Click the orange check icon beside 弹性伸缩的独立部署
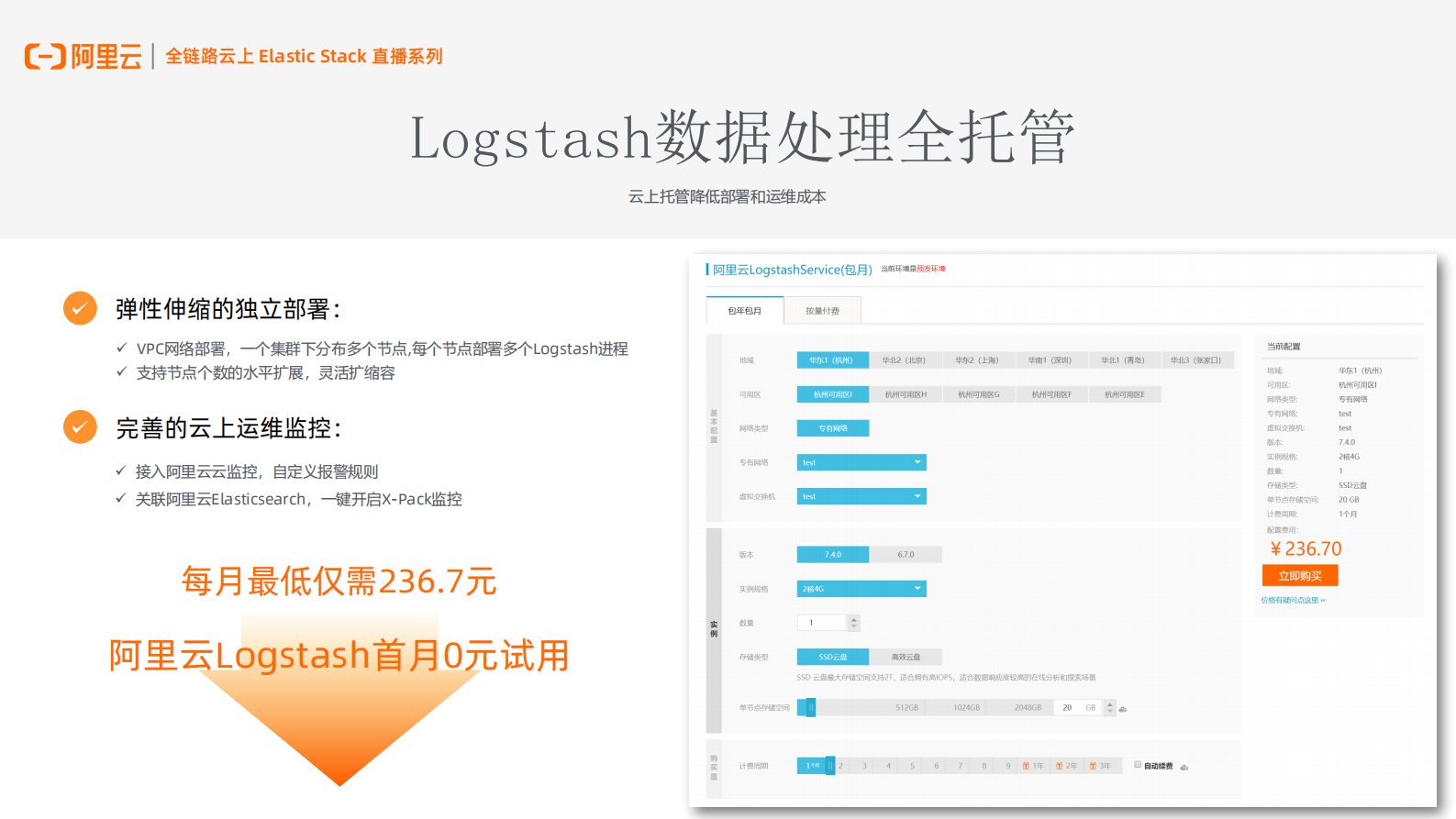Viewport: 1456px width, 819px height. (x=80, y=308)
